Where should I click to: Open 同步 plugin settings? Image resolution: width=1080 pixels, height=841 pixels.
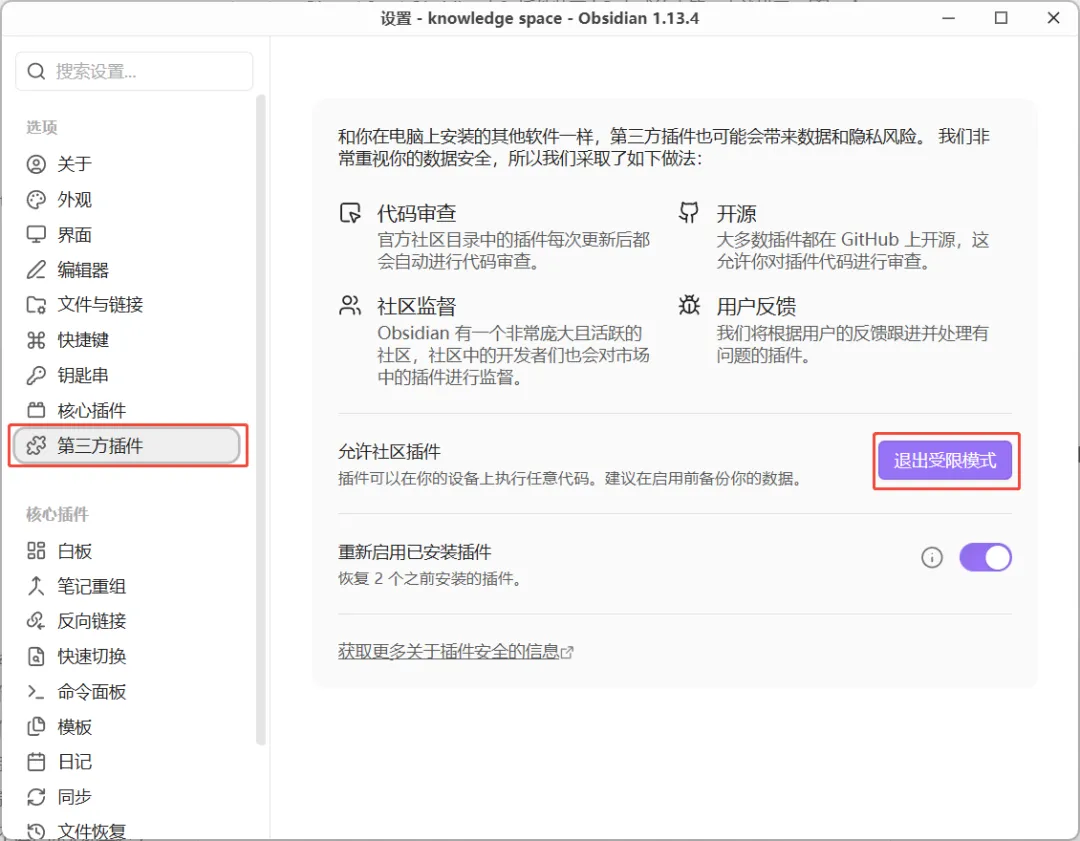click(x=127, y=797)
